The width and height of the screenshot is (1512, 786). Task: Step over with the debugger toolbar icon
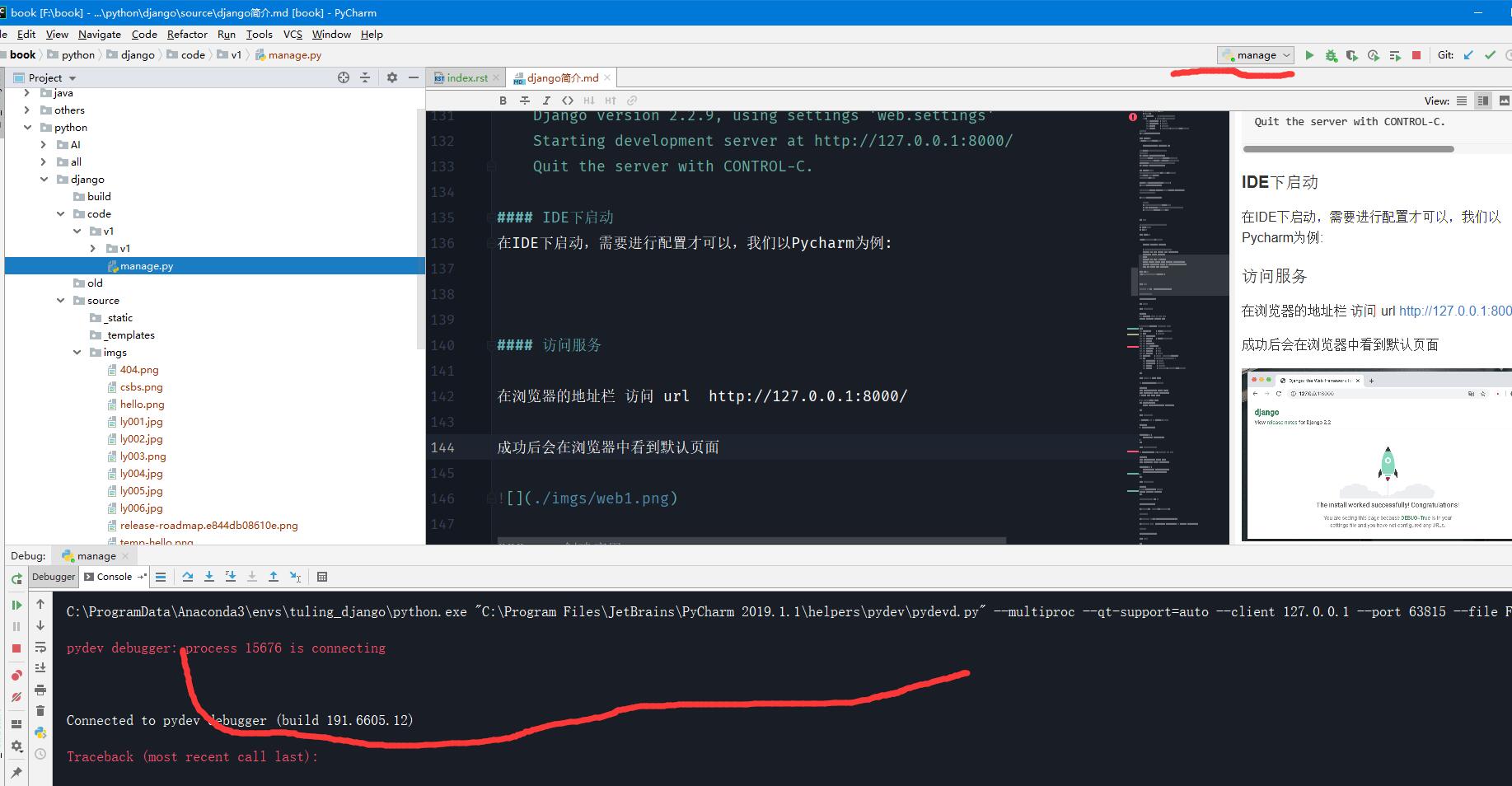(188, 577)
